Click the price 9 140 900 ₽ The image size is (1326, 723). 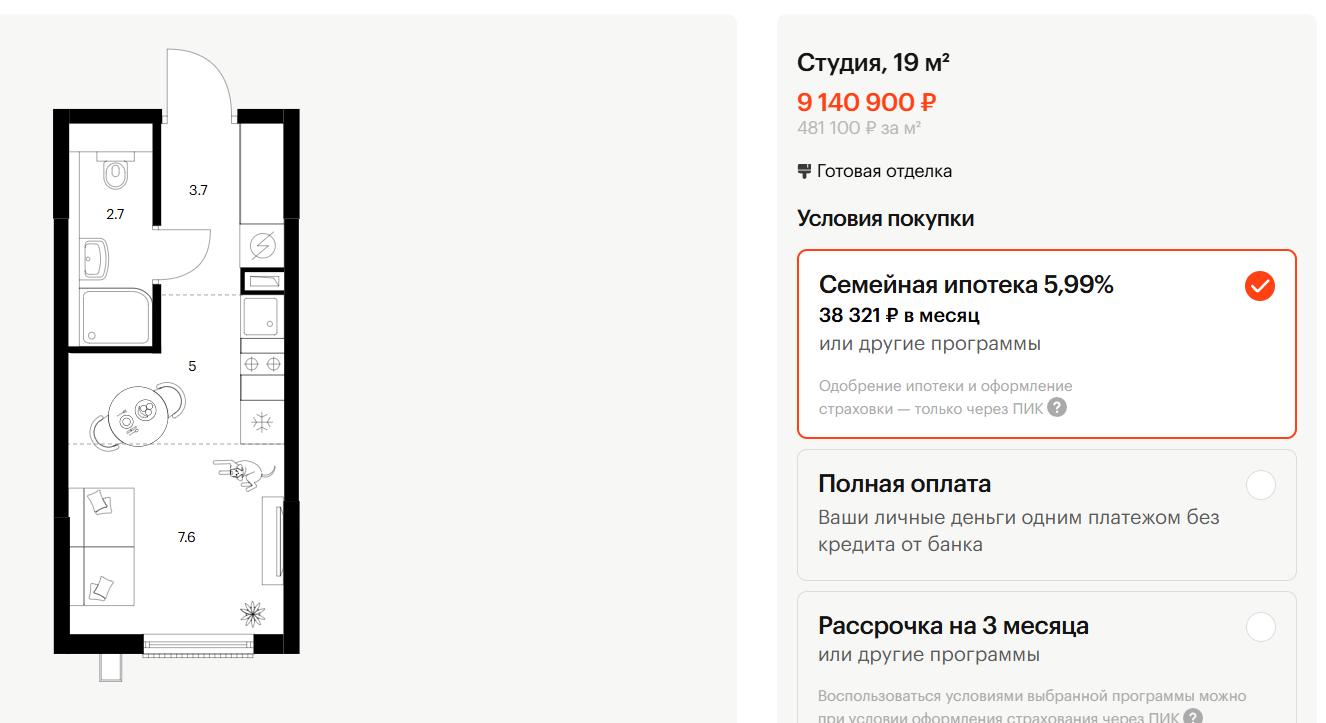[x=866, y=102]
